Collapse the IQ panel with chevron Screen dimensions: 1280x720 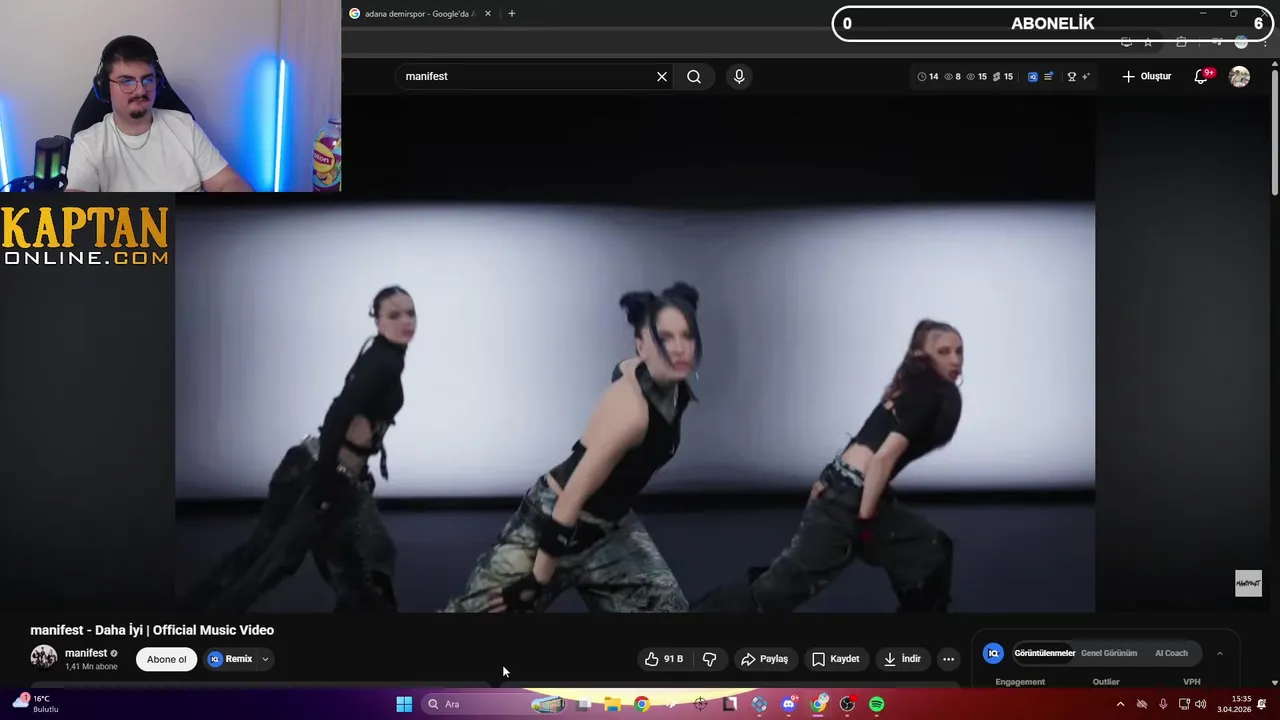pyautogui.click(x=1219, y=653)
